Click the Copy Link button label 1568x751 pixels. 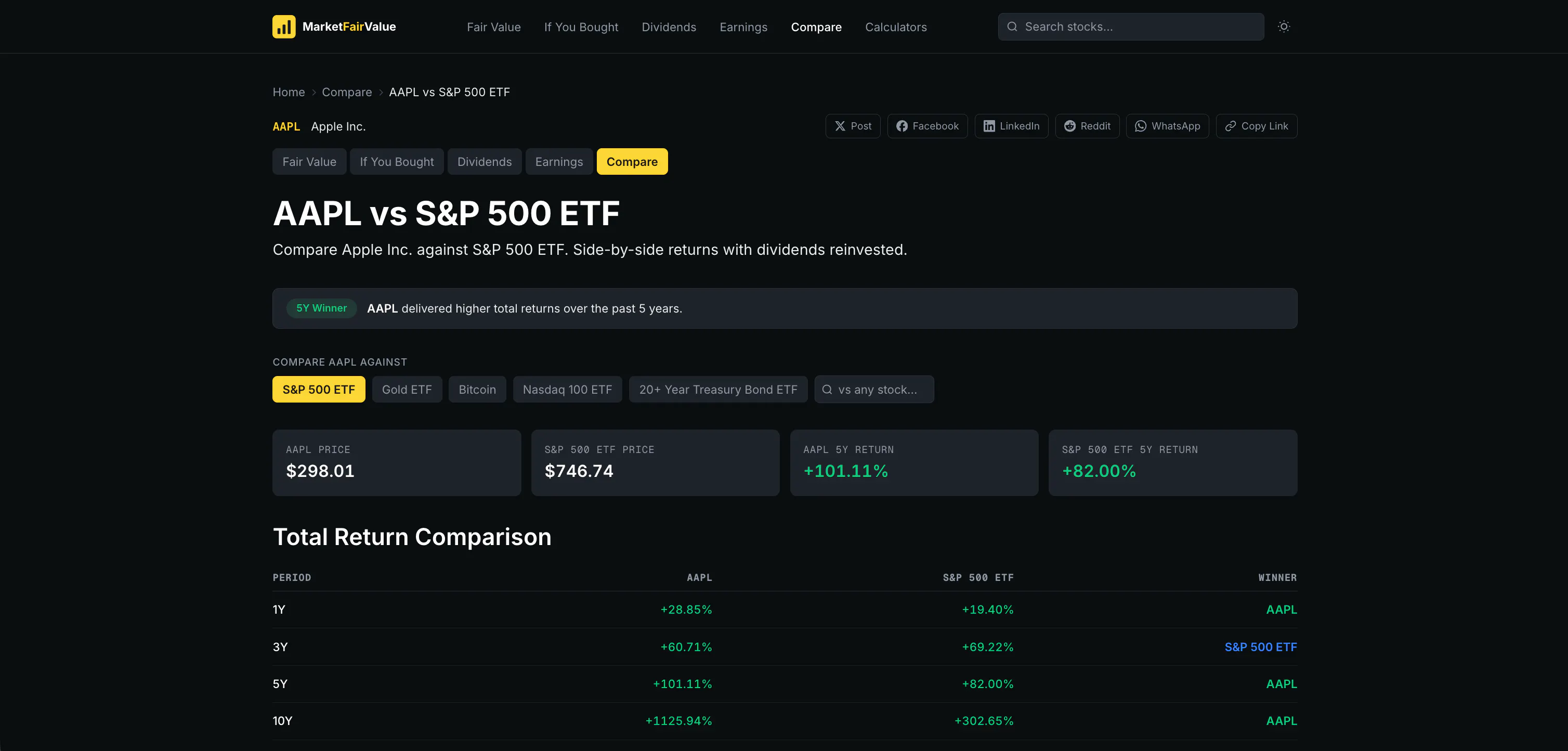[x=1265, y=126]
